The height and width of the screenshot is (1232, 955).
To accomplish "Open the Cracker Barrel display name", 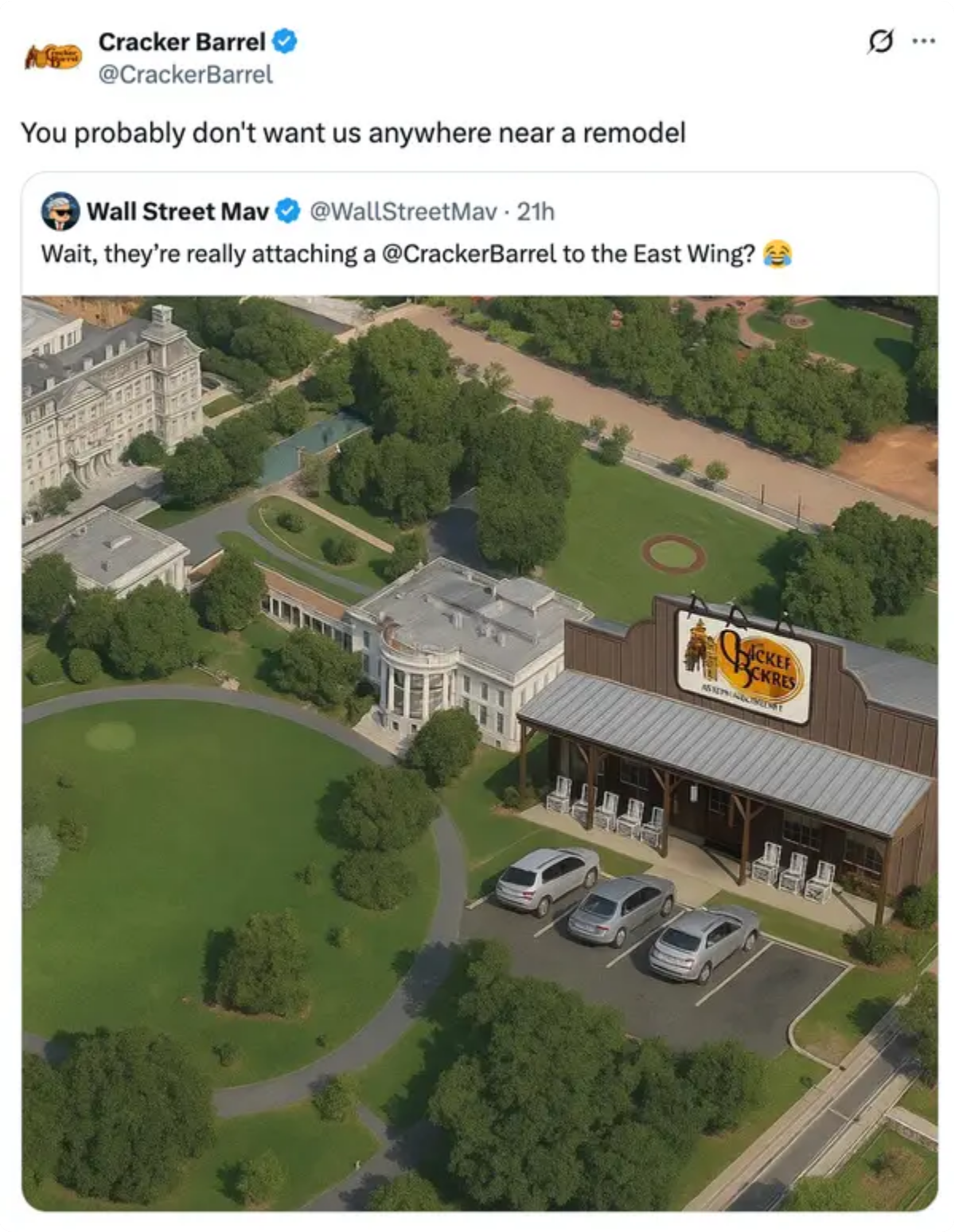I will tap(181, 41).
